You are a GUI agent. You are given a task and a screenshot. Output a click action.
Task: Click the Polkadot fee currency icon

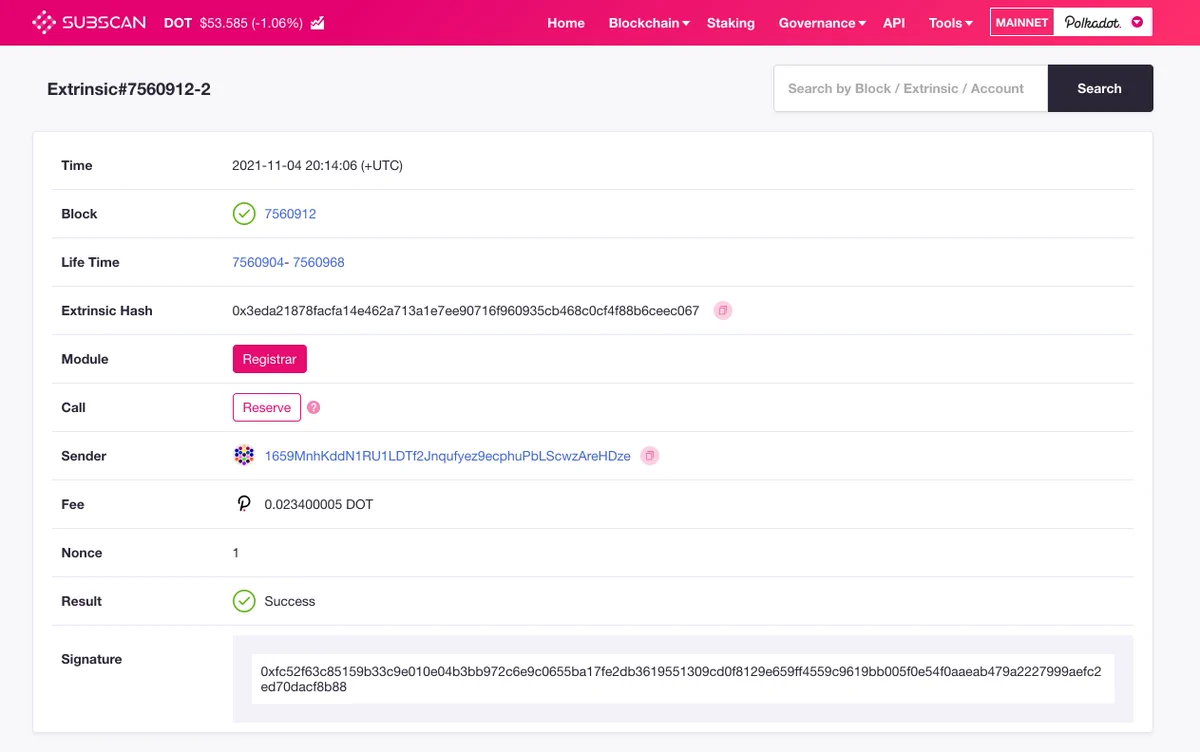(244, 504)
